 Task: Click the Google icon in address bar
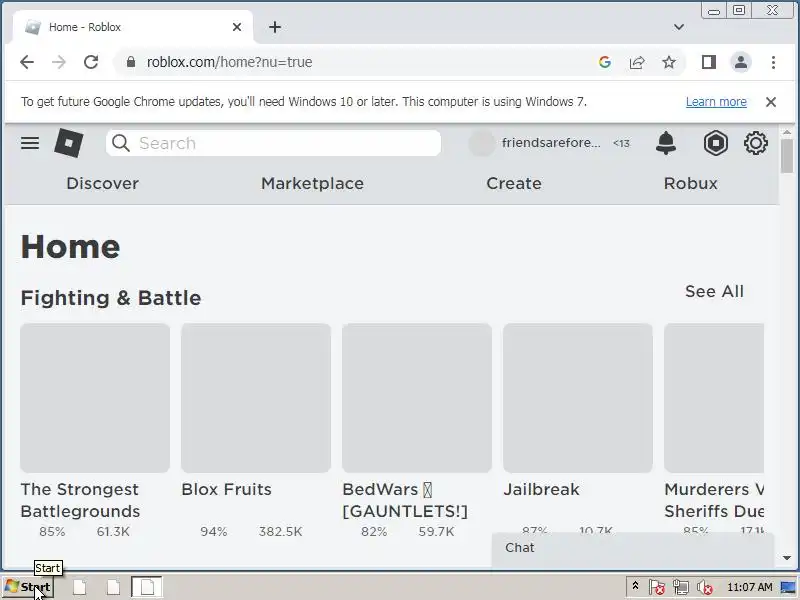coord(605,62)
